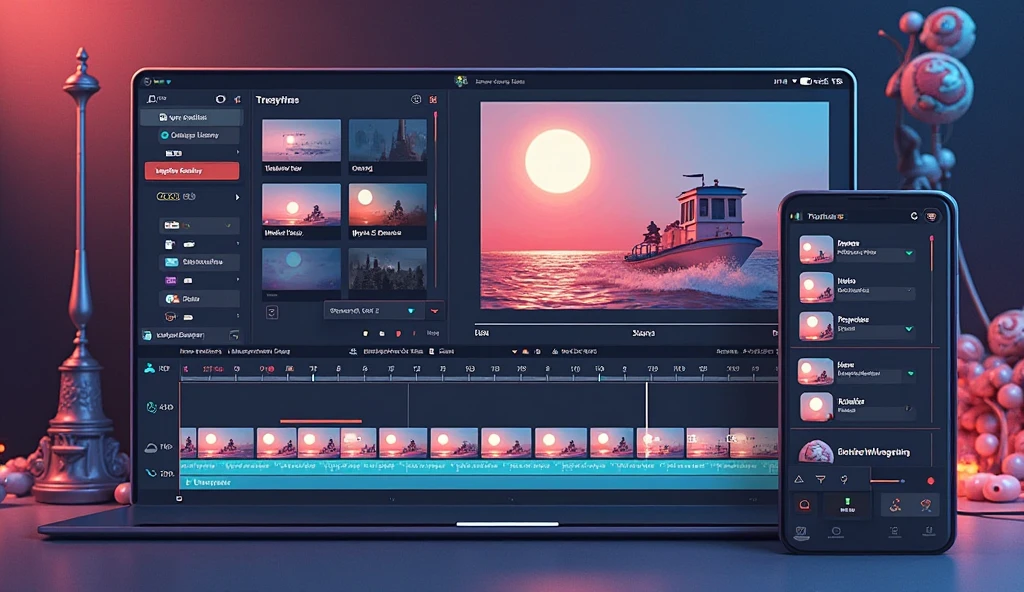The image size is (1024, 592).
Task: Click the red record dot on the phone
Action: pos(931,481)
